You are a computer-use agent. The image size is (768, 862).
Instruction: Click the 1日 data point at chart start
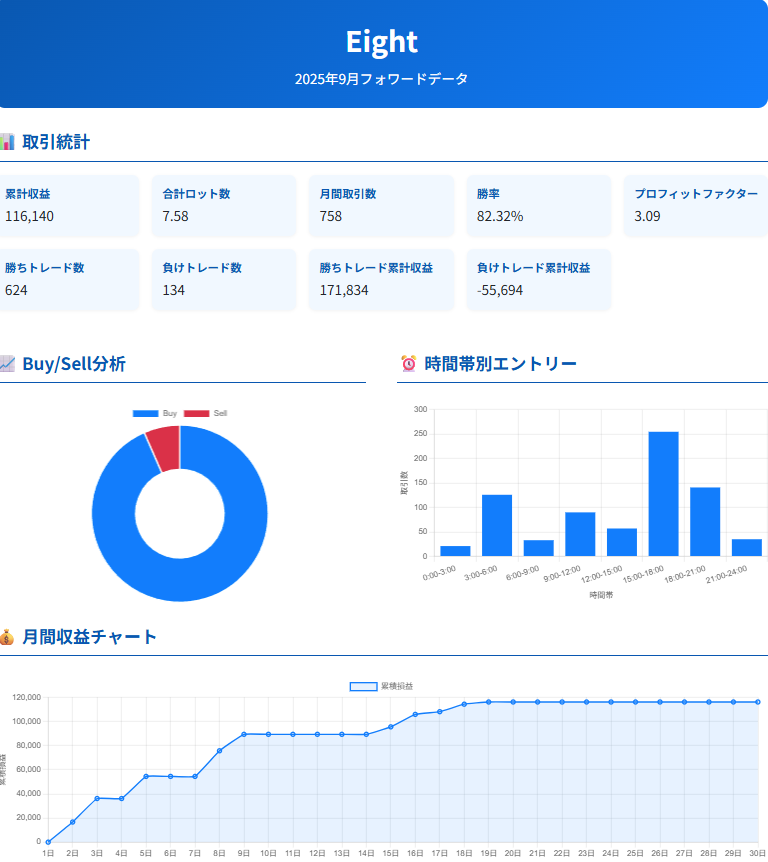click(x=48, y=842)
